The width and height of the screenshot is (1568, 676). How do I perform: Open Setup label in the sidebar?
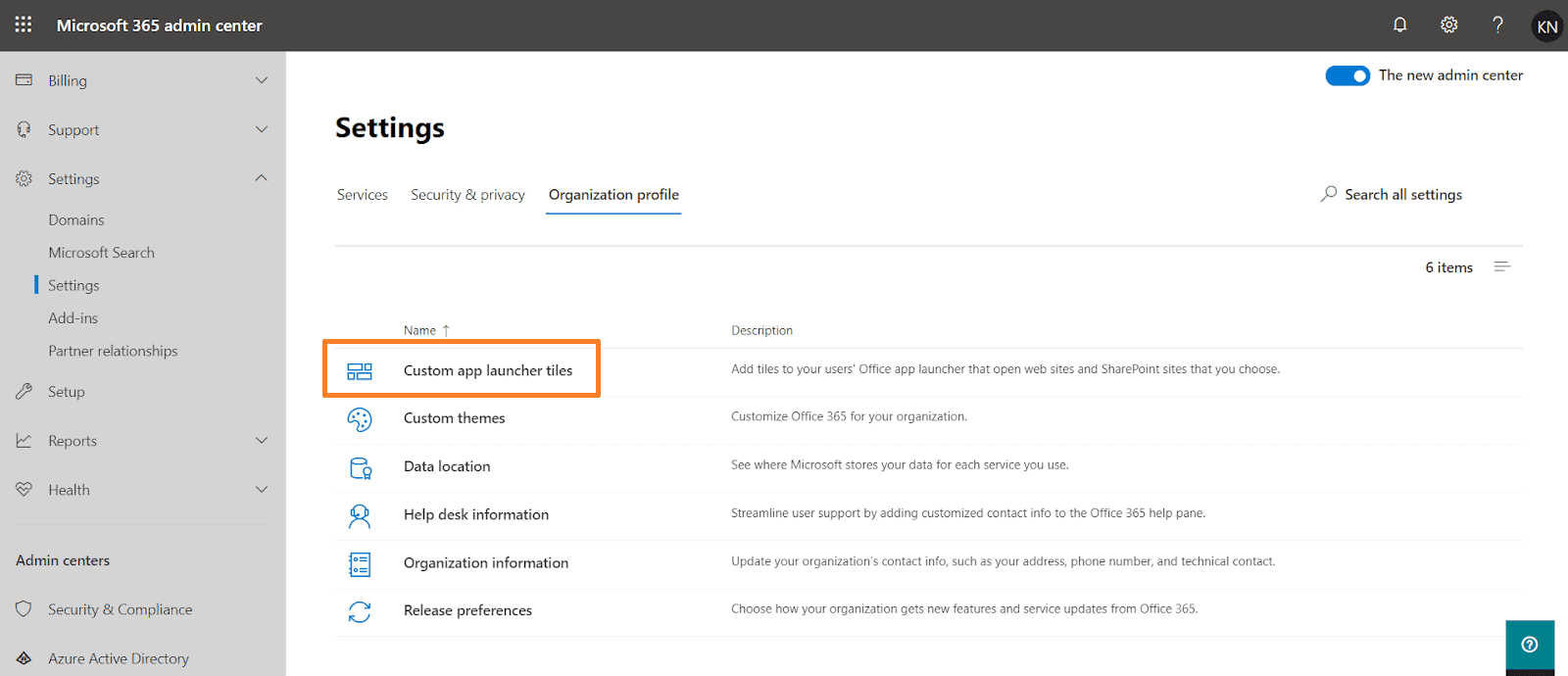[67, 392]
